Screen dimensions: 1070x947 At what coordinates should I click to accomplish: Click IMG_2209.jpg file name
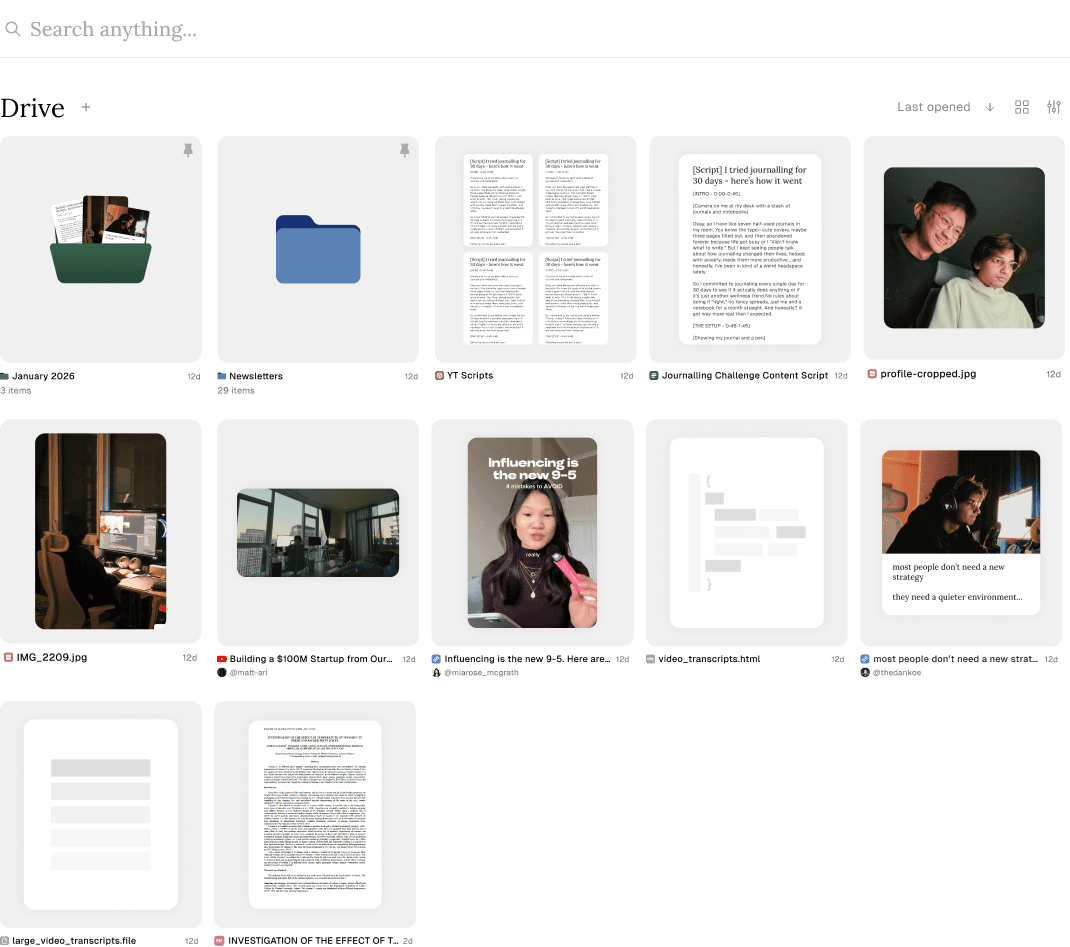point(52,657)
